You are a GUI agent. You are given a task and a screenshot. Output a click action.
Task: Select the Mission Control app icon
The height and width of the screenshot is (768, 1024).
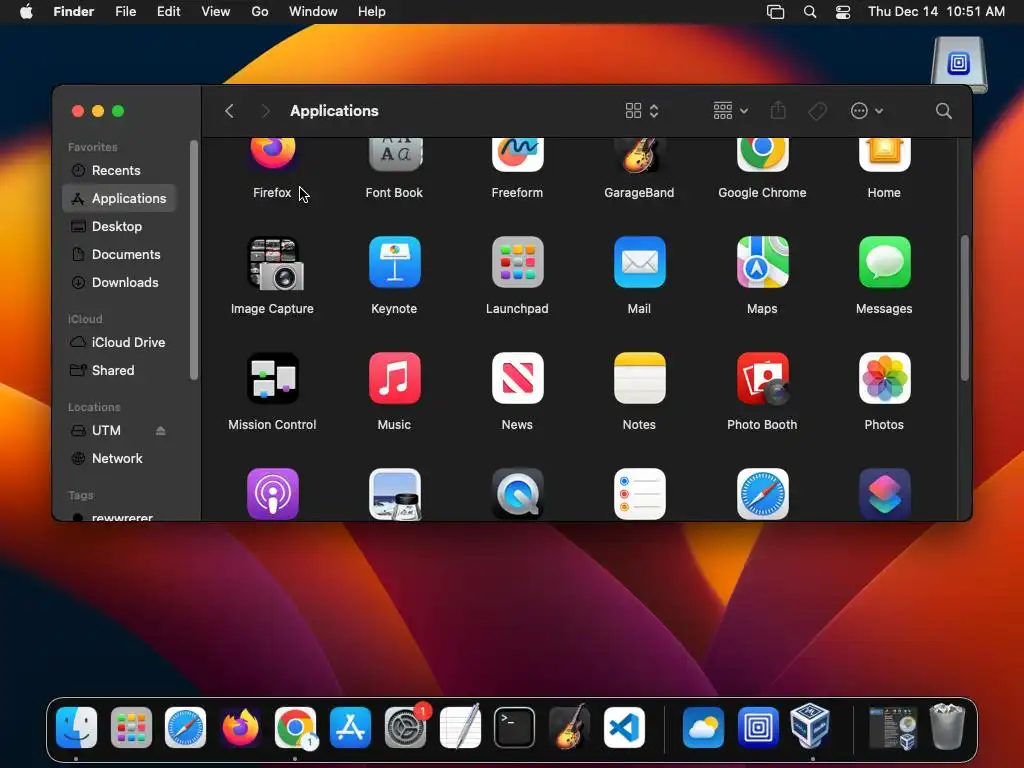click(272, 378)
